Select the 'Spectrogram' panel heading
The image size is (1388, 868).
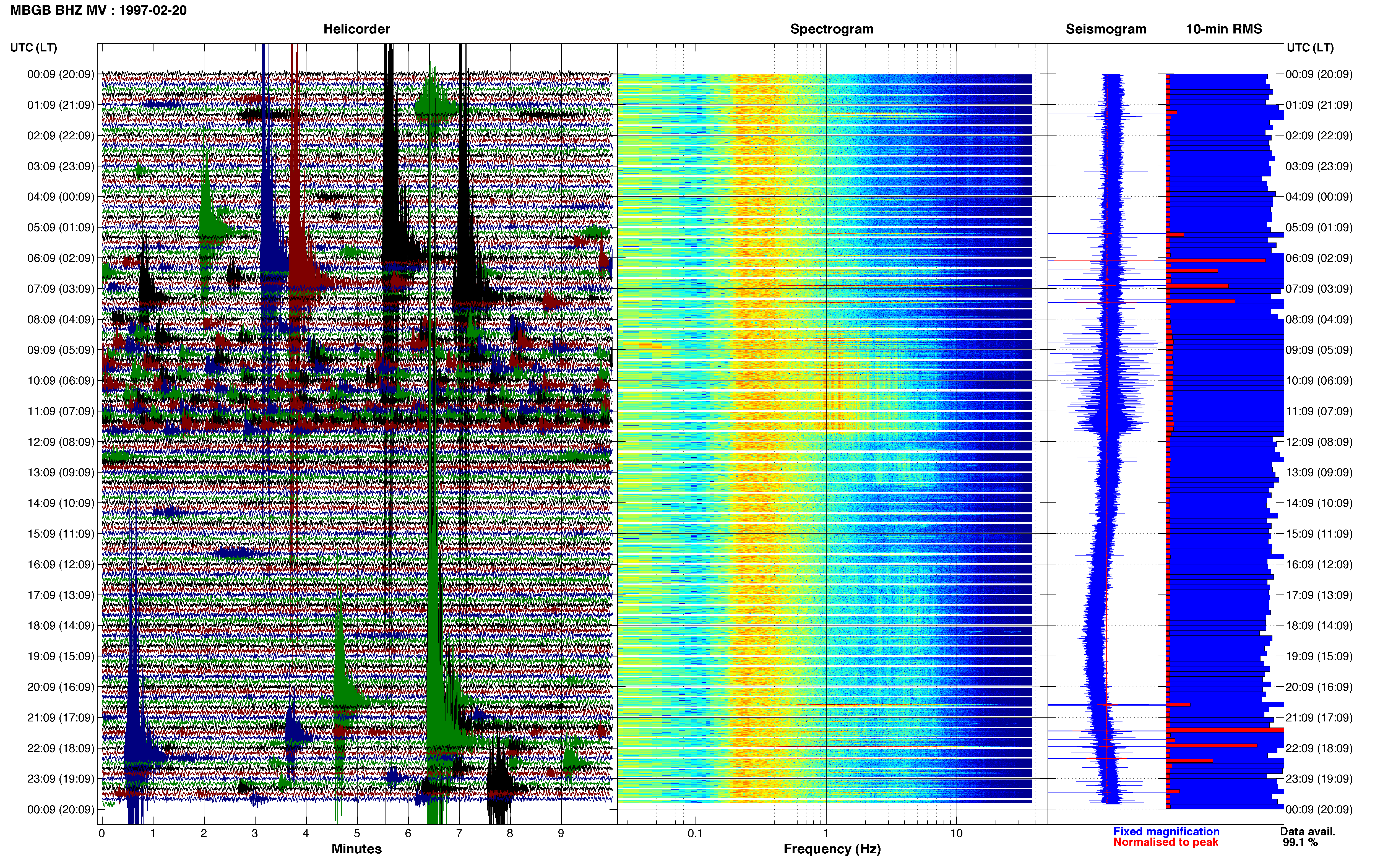[x=832, y=29]
